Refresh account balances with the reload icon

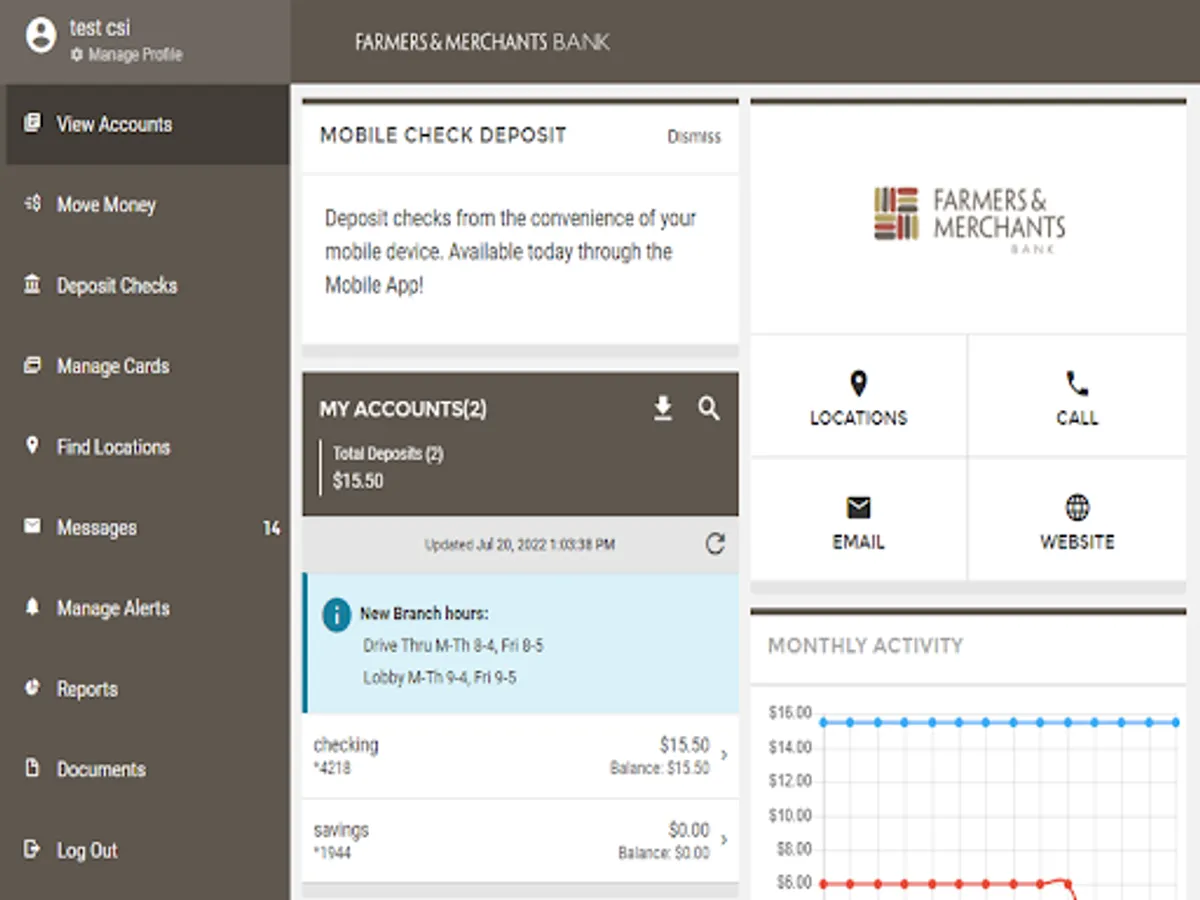point(715,544)
